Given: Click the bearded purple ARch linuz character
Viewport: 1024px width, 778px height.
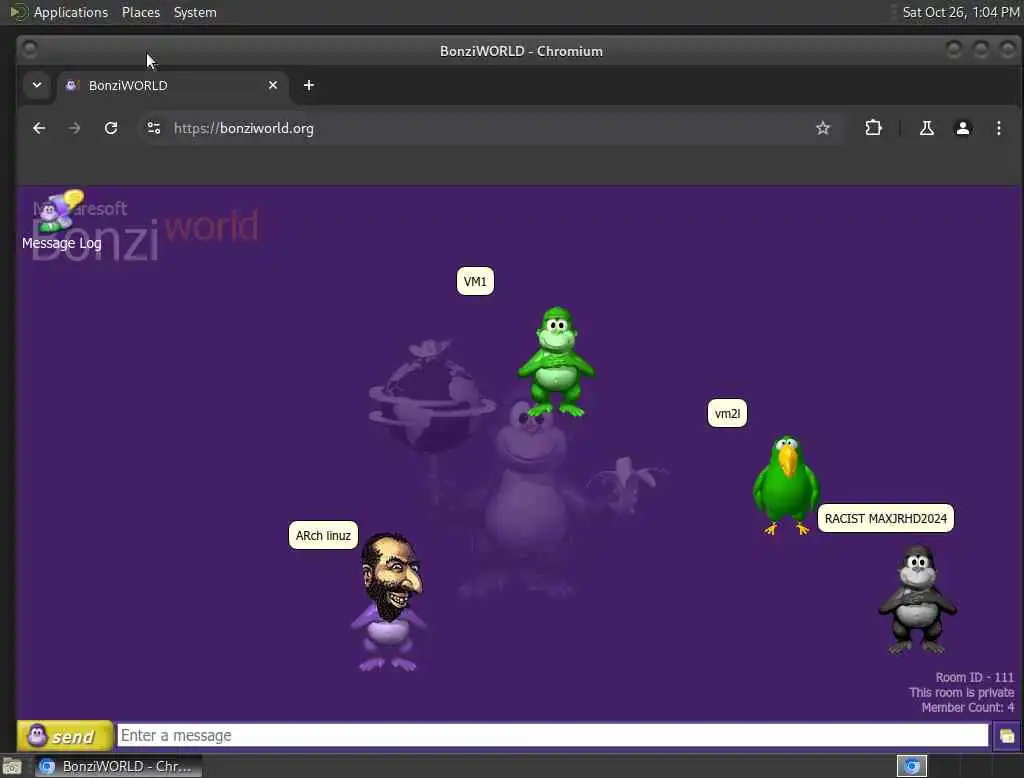Looking at the screenshot, I should pyautogui.click(x=389, y=602).
